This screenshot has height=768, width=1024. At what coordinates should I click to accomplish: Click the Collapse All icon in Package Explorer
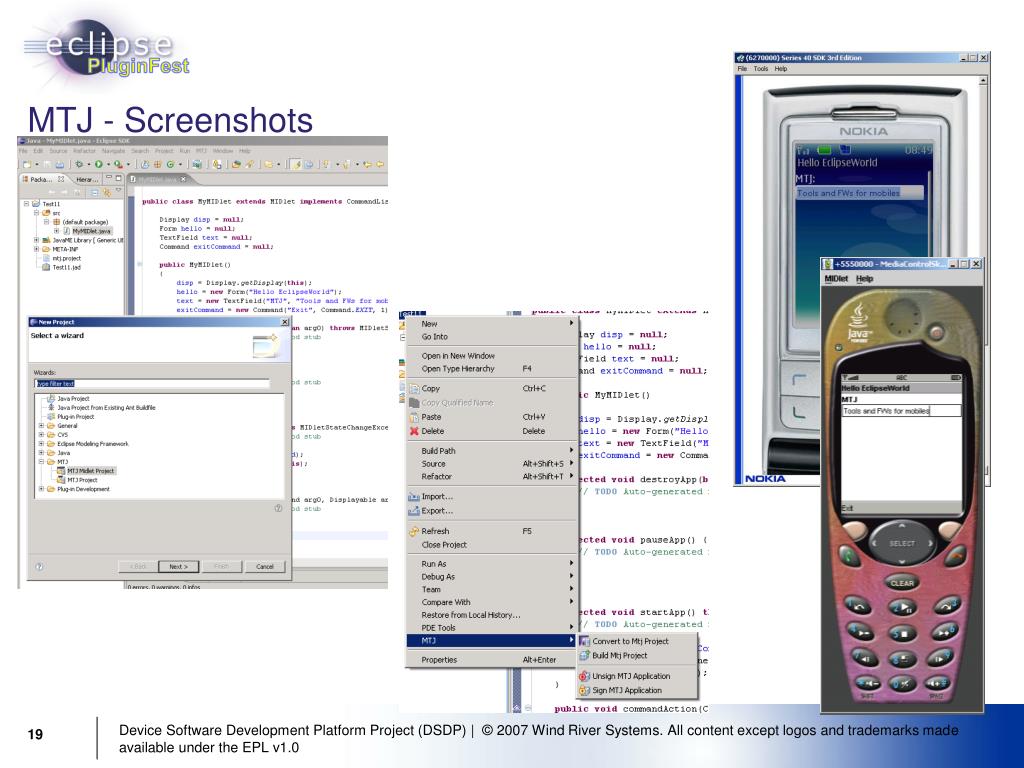click(x=94, y=193)
